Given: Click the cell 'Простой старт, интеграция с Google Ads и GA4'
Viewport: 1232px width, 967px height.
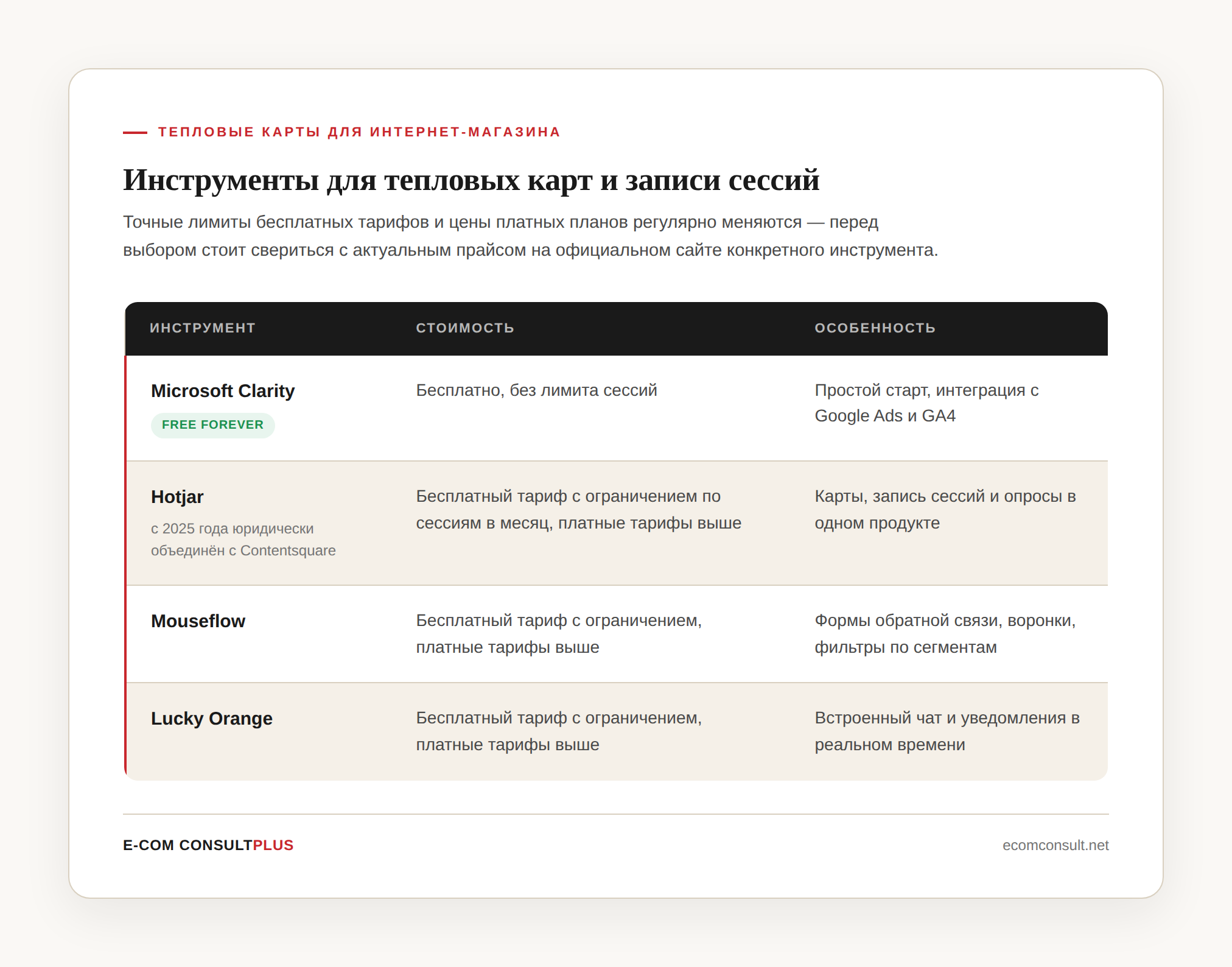Looking at the screenshot, I should coord(926,403).
